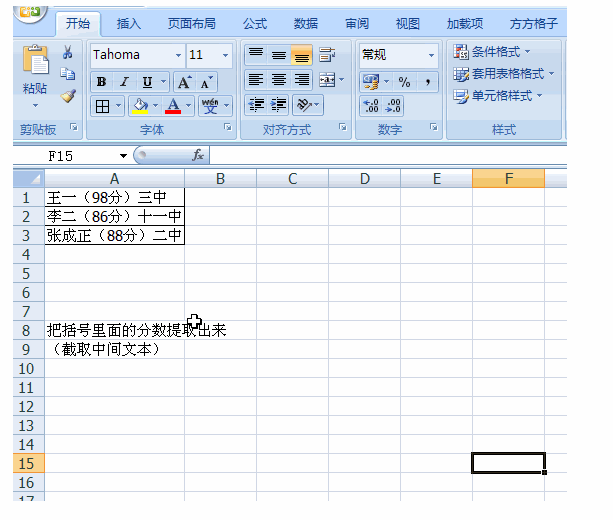Screen dimensions: 613x520
Task: Open Name Box F15 dropdown arrow
Action: point(123,156)
